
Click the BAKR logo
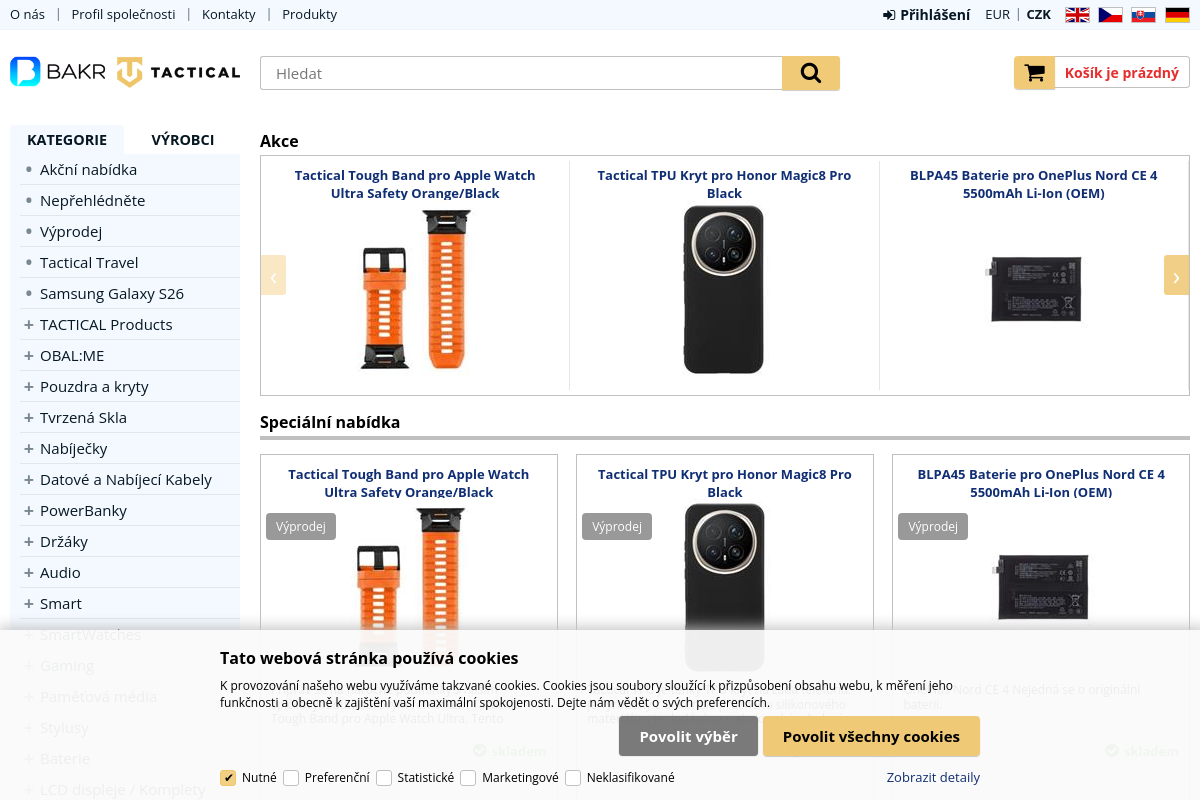pos(58,72)
